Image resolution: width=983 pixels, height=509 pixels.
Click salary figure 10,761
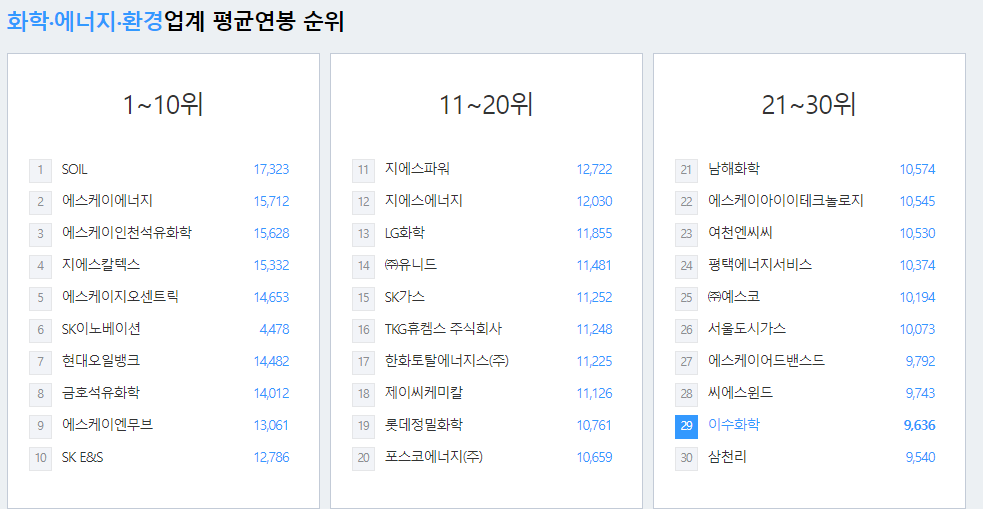(x=594, y=425)
